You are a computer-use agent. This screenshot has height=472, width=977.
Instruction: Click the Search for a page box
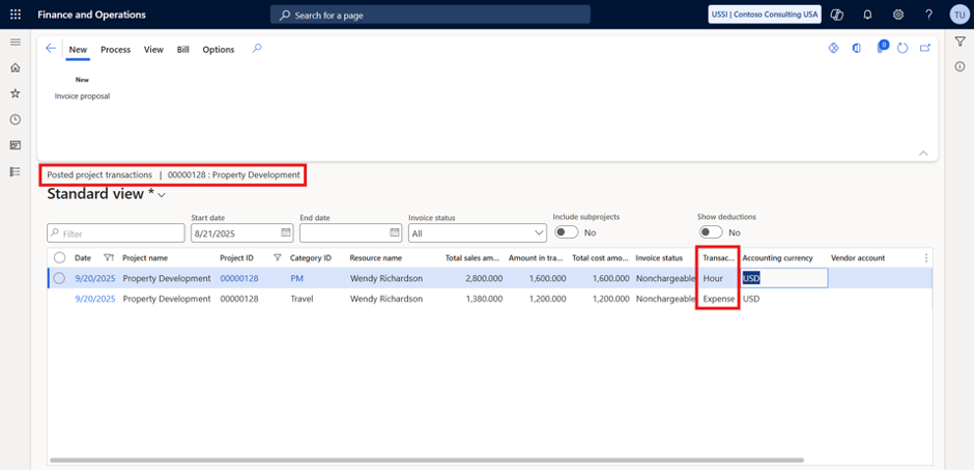(430, 15)
